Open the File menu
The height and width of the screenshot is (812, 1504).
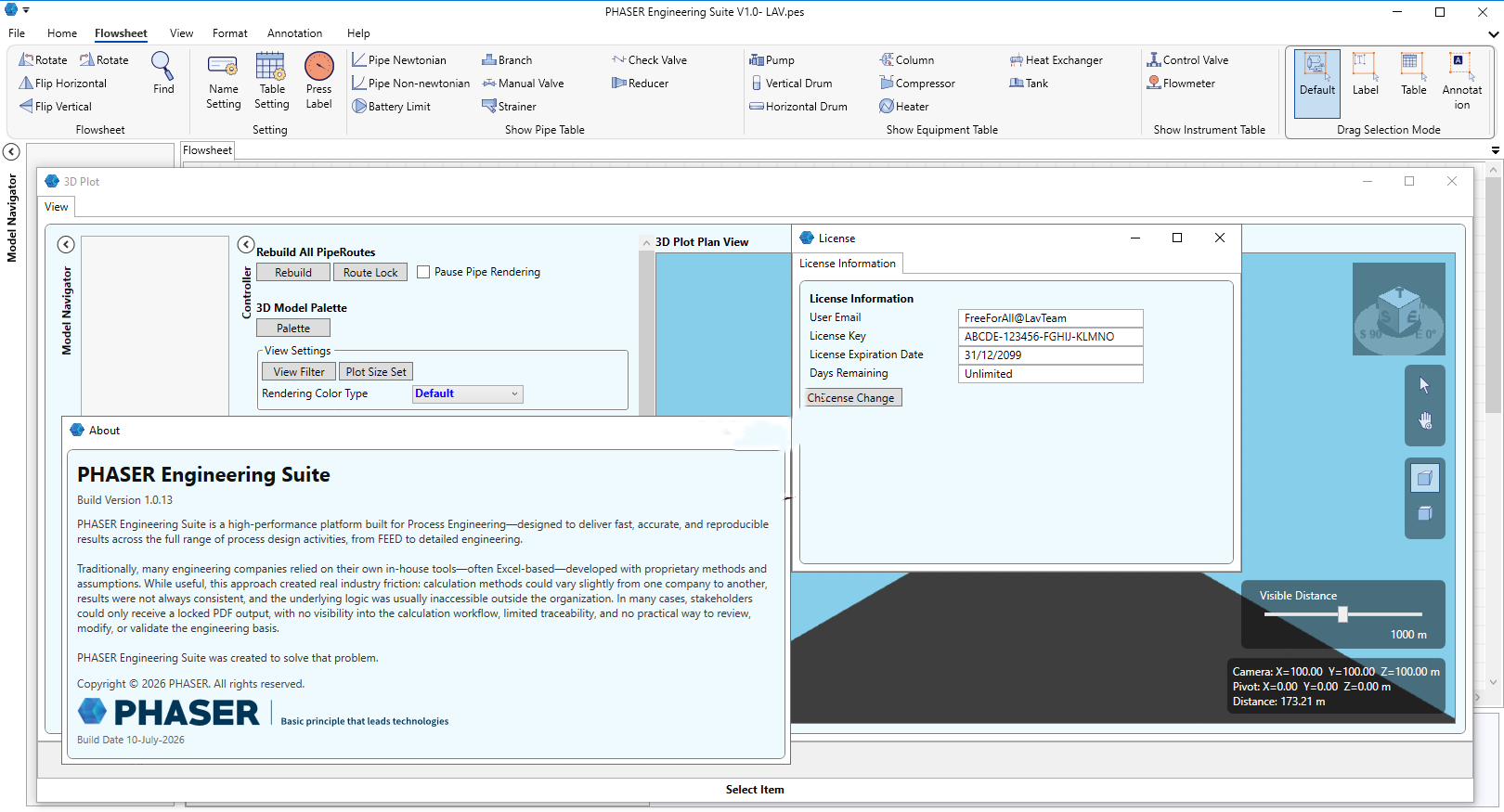(17, 33)
